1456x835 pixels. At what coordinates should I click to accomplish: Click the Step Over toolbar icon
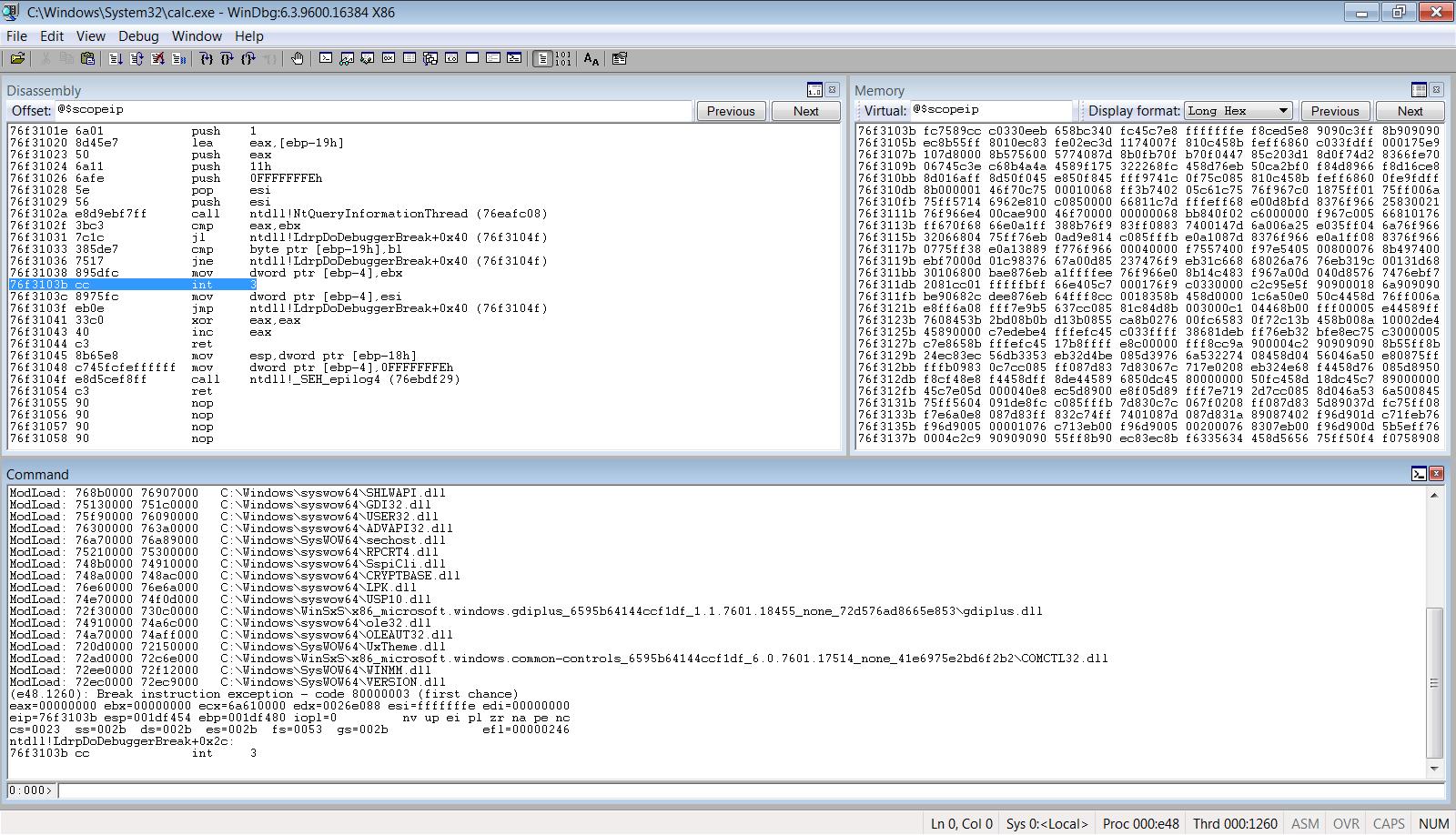(227, 59)
